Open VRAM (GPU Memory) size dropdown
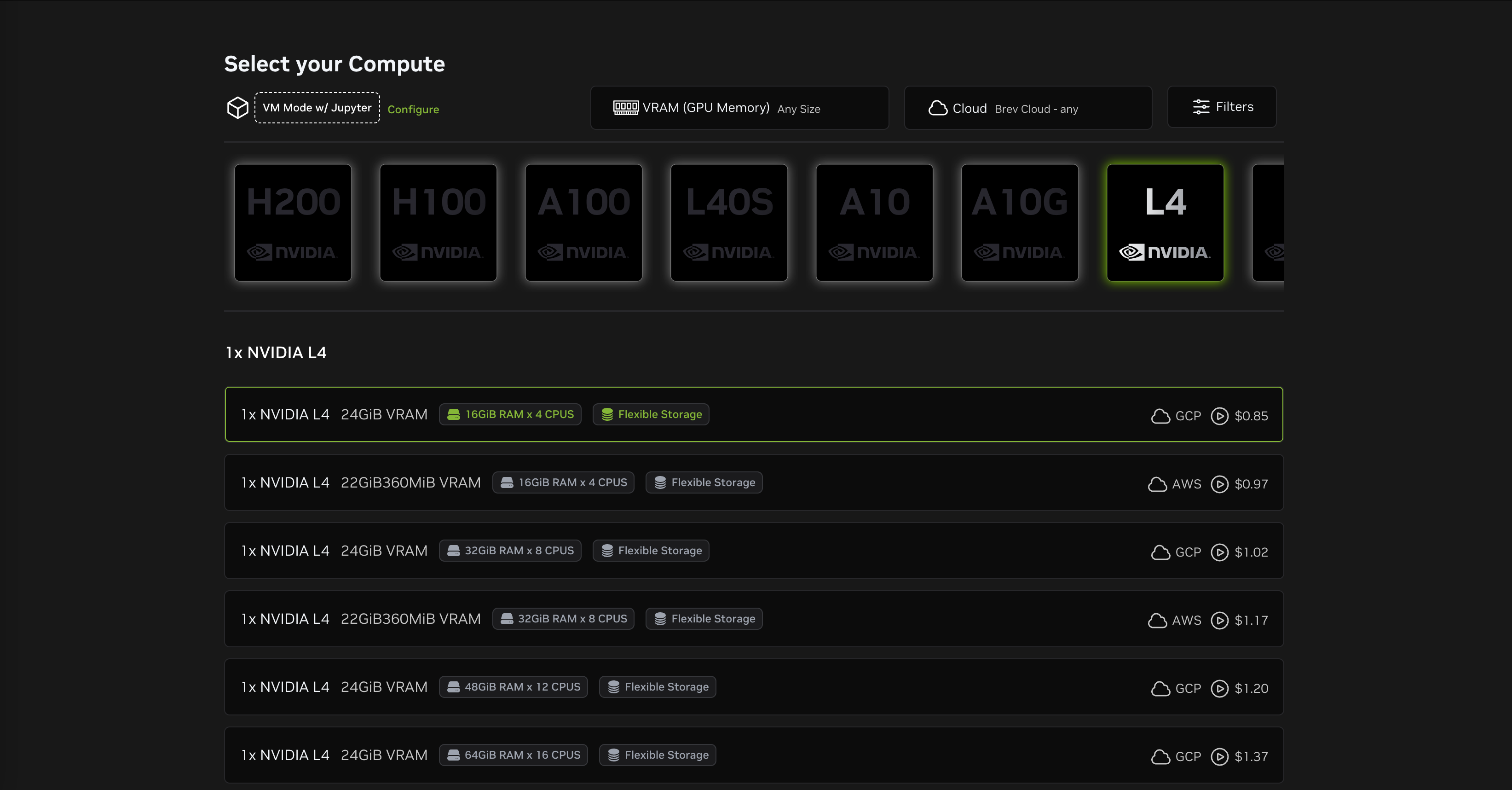Screen dimensions: 1512x790 pos(739,108)
